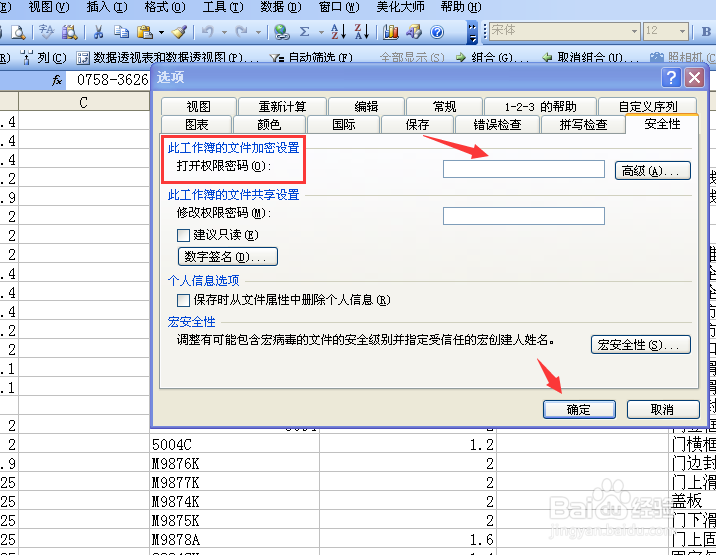Insert hyperlink using the globe icon

(282, 32)
